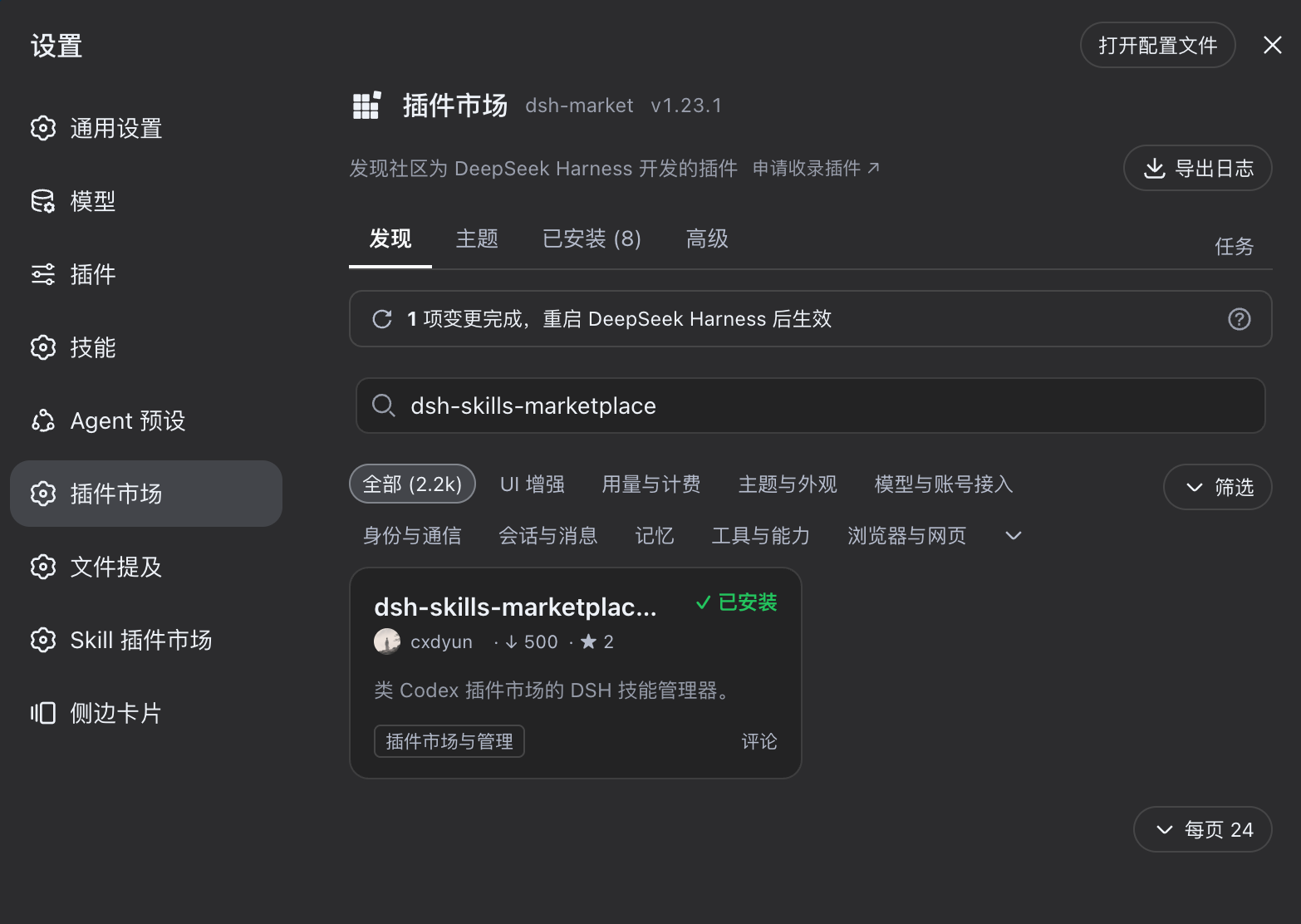Open the 任务 panel

pos(1234,247)
